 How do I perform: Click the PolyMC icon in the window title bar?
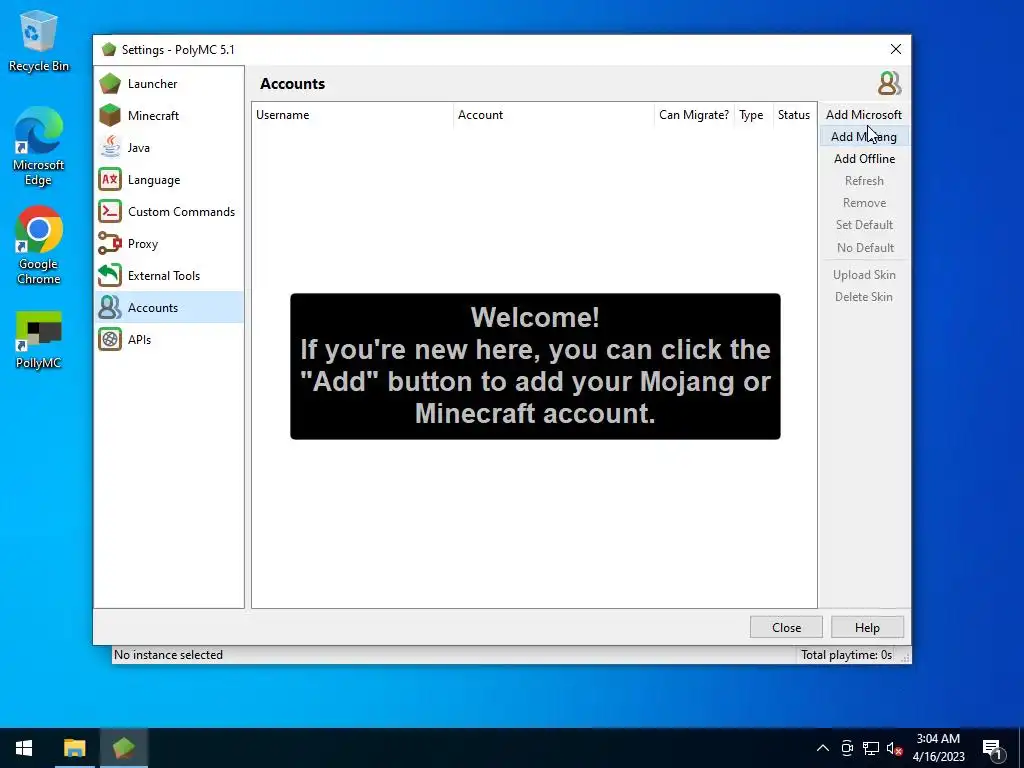109,50
